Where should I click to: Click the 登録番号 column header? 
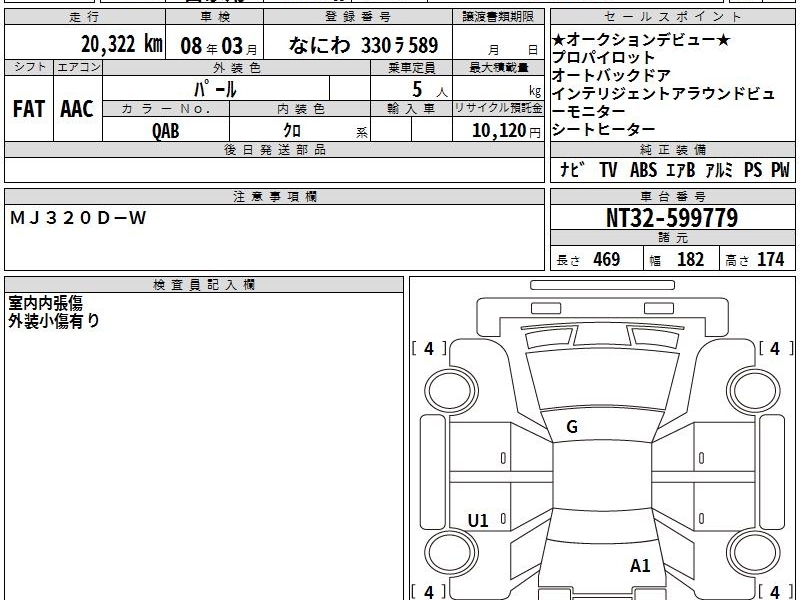[x=358, y=17]
